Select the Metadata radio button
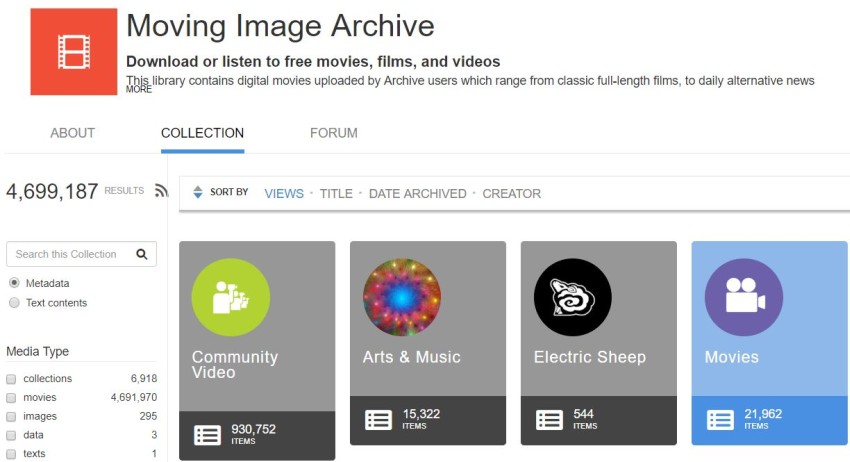This screenshot has height=462, width=850. tap(14, 283)
